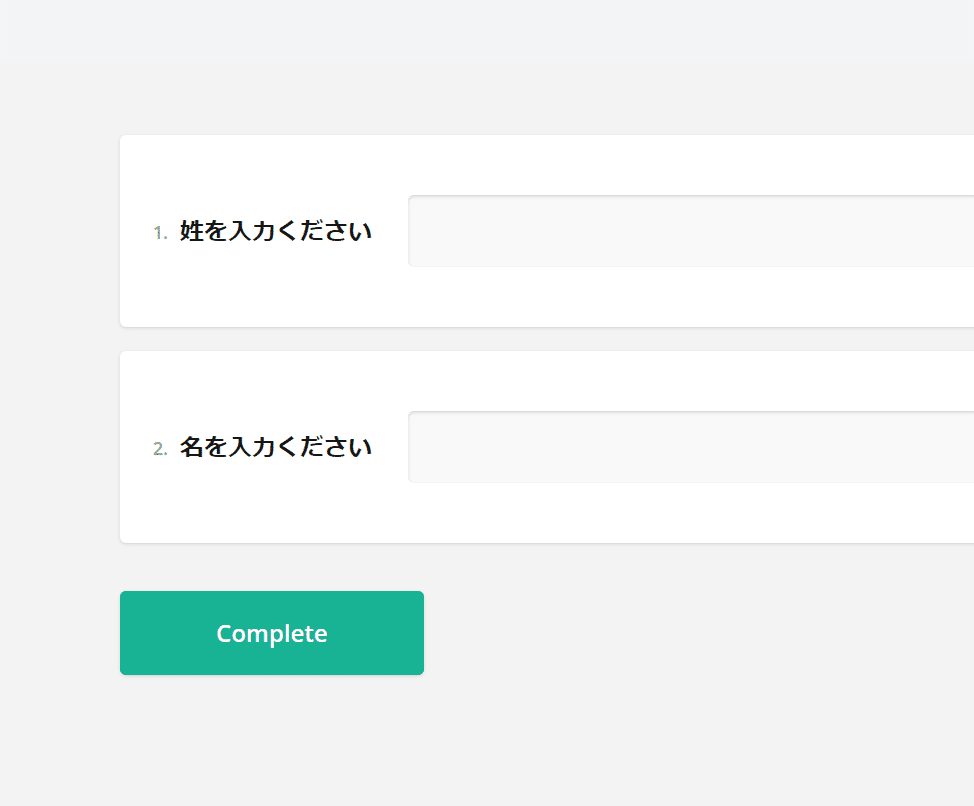This screenshot has width=974, height=806.
Task: Click the left gray margin beside question one card
Action: (x=59, y=231)
